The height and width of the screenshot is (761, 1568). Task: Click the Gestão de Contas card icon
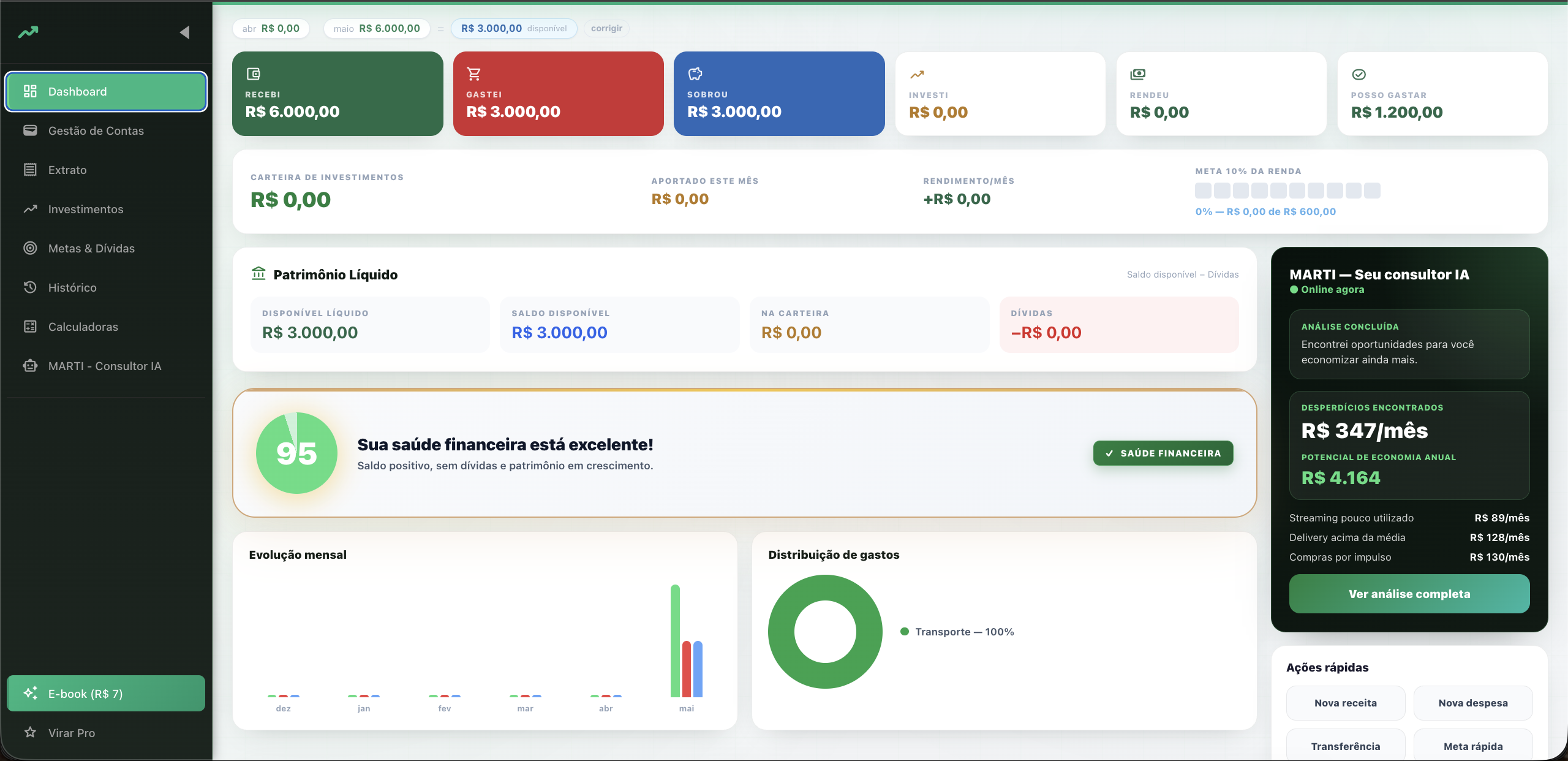(x=30, y=131)
